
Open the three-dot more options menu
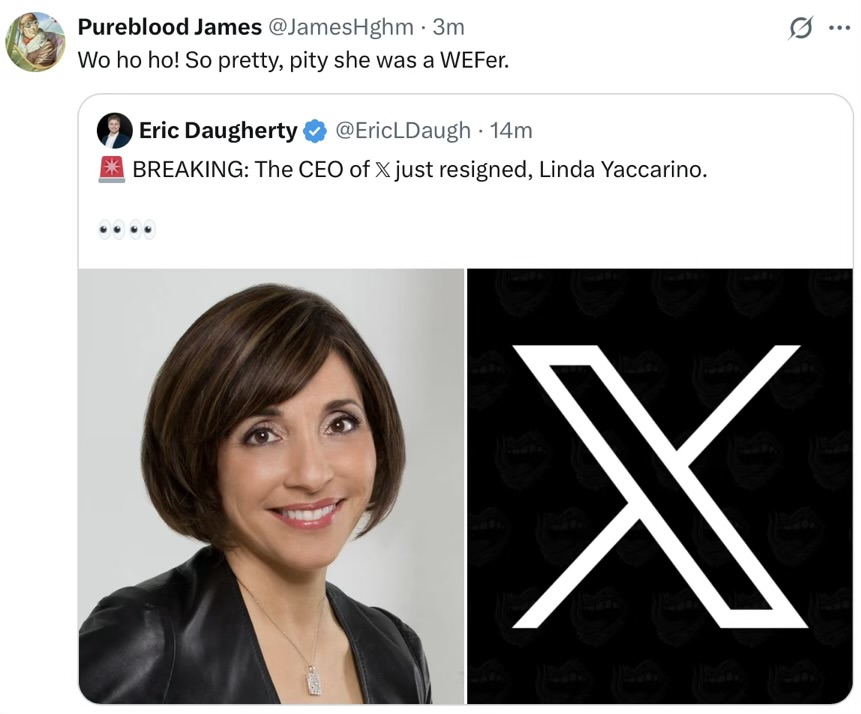point(839,28)
